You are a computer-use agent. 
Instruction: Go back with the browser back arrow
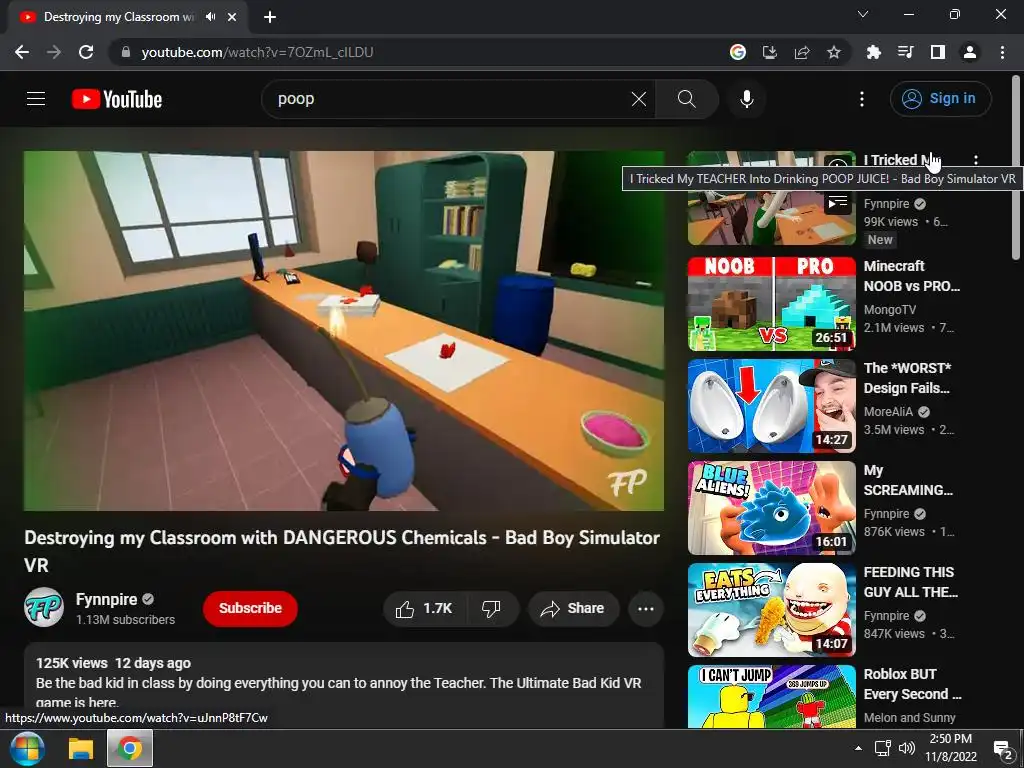[x=22, y=52]
